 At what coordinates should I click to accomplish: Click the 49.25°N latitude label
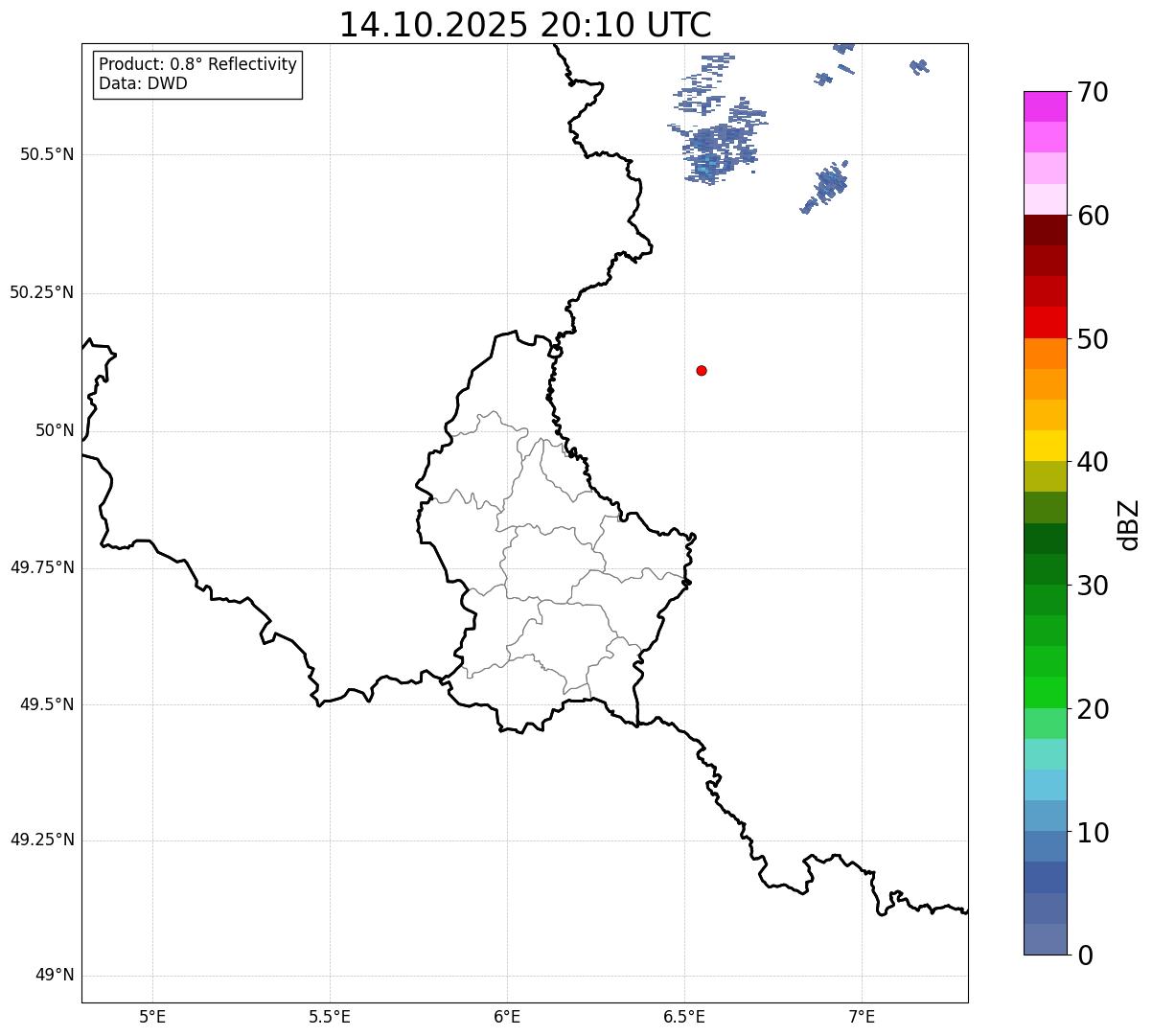41,840
